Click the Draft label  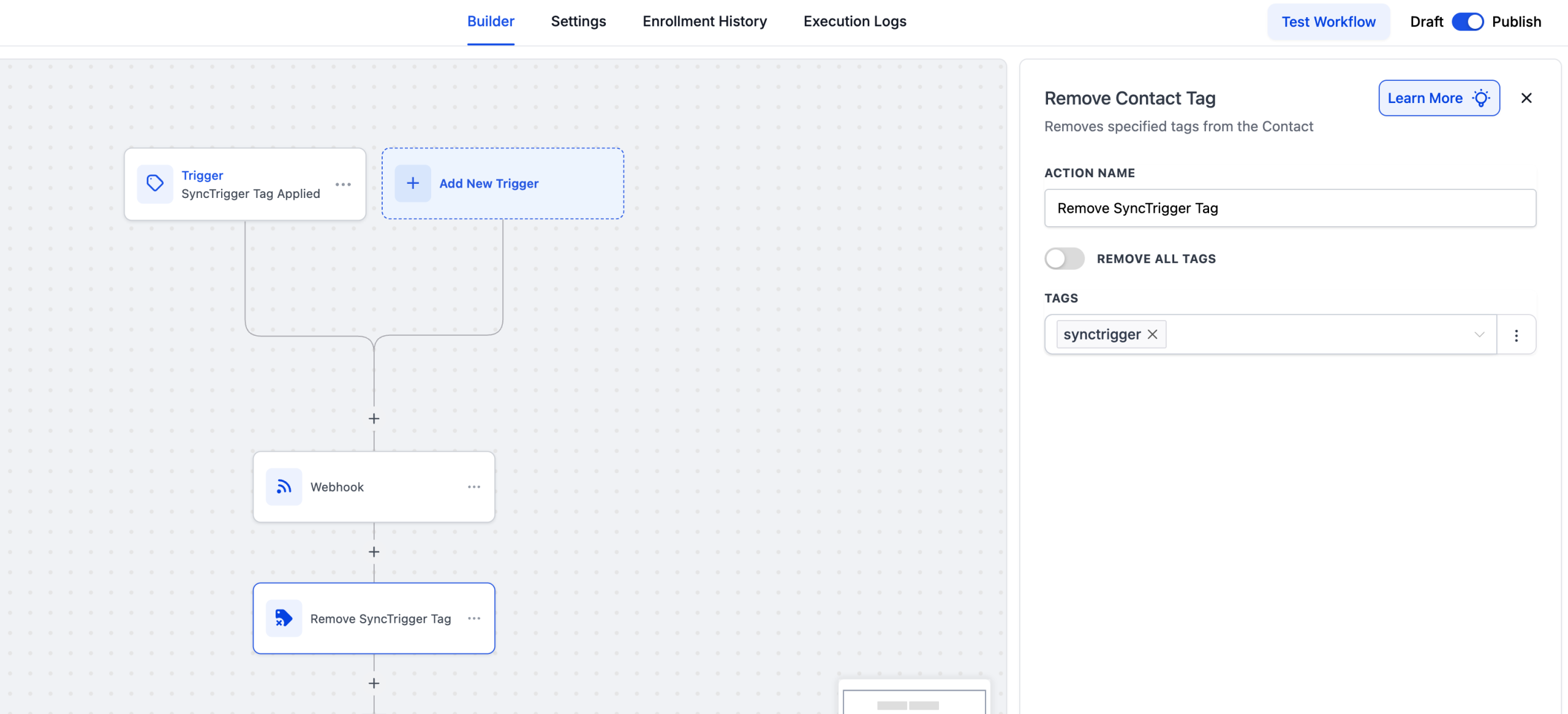coord(1427,22)
